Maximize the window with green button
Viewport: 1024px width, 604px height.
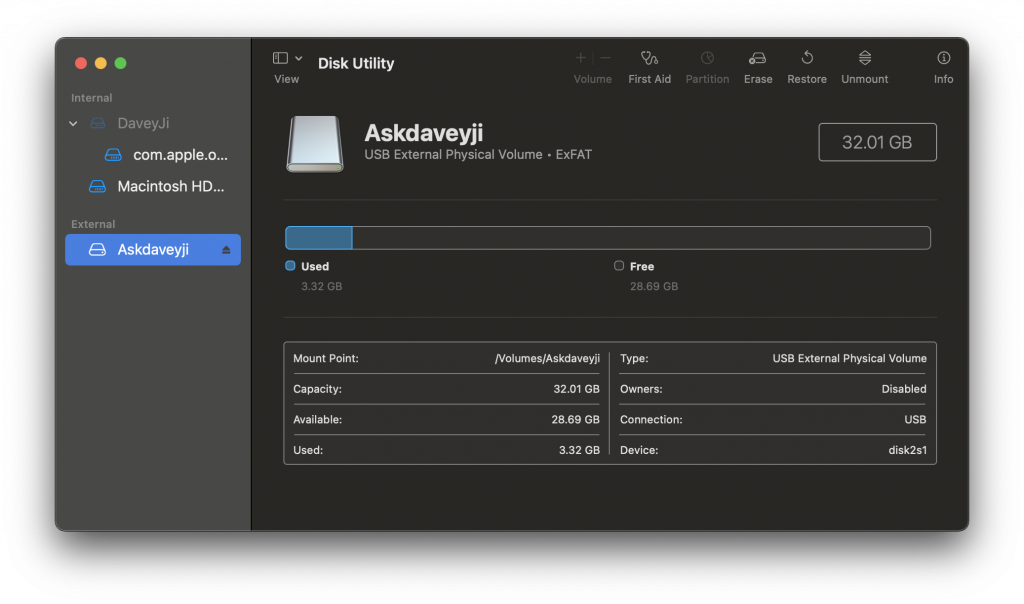click(x=120, y=63)
